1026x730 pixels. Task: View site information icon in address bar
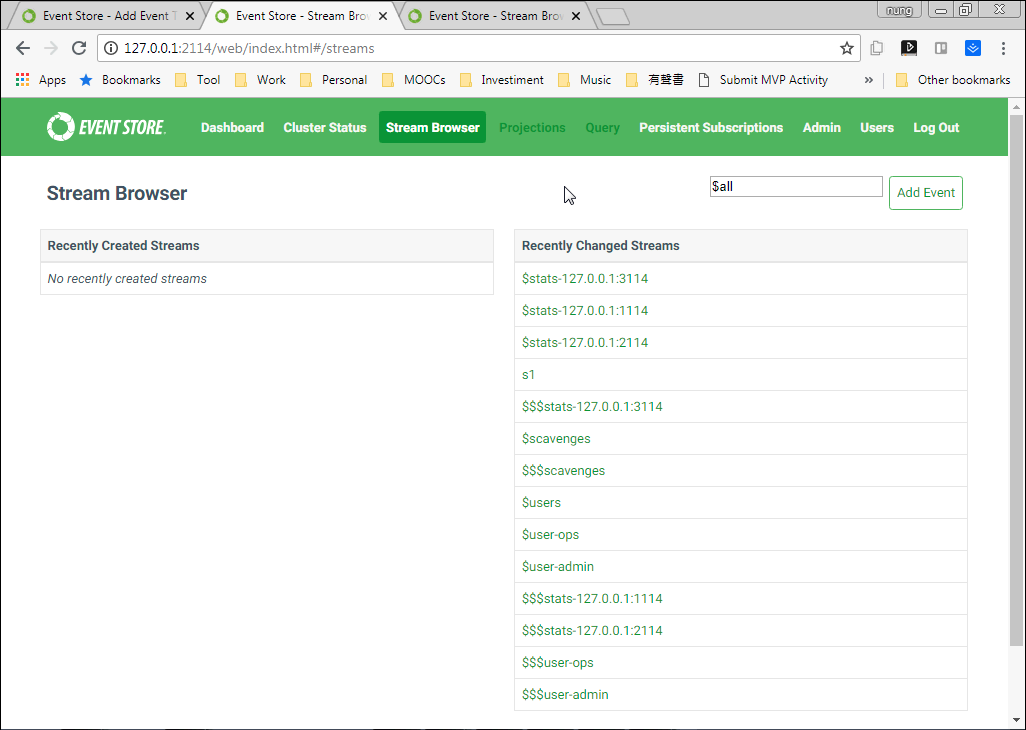(x=111, y=48)
